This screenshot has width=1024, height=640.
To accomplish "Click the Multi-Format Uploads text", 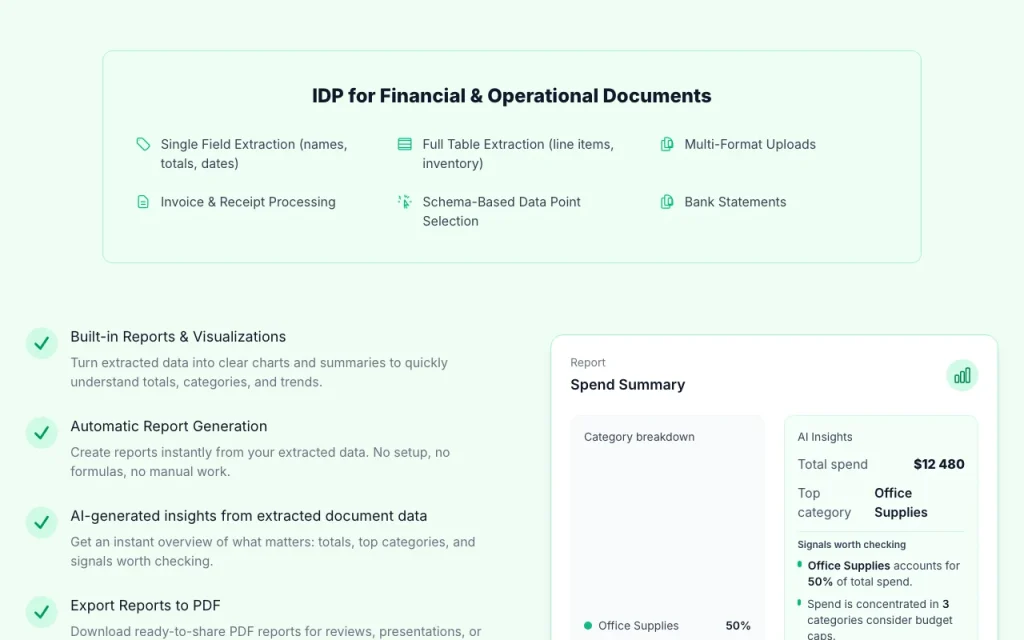I will [x=750, y=144].
